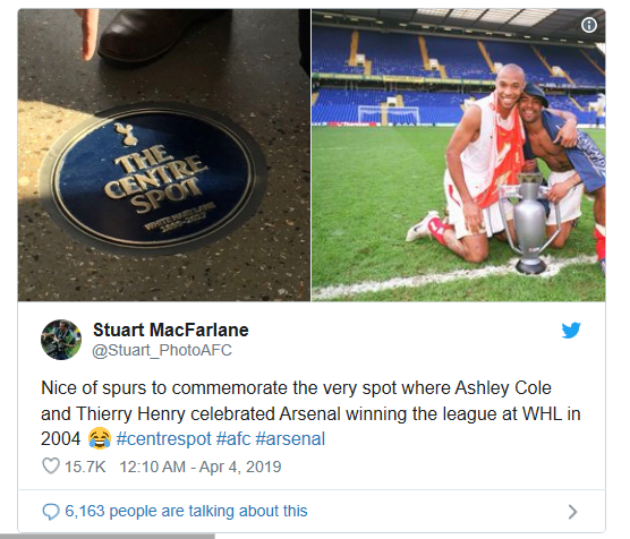Click the right chevron arrow of the conversation row
The width and height of the screenshot is (630, 539).
[x=572, y=511]
